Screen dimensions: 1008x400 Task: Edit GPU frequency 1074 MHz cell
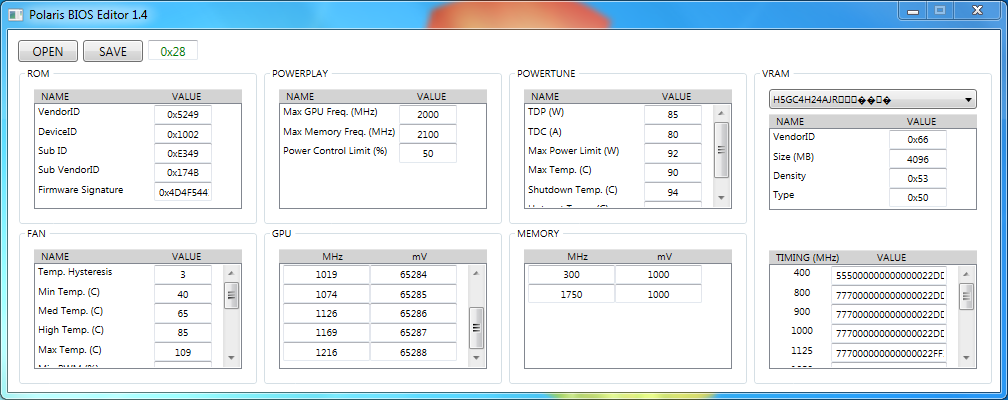tap(326, 294)
